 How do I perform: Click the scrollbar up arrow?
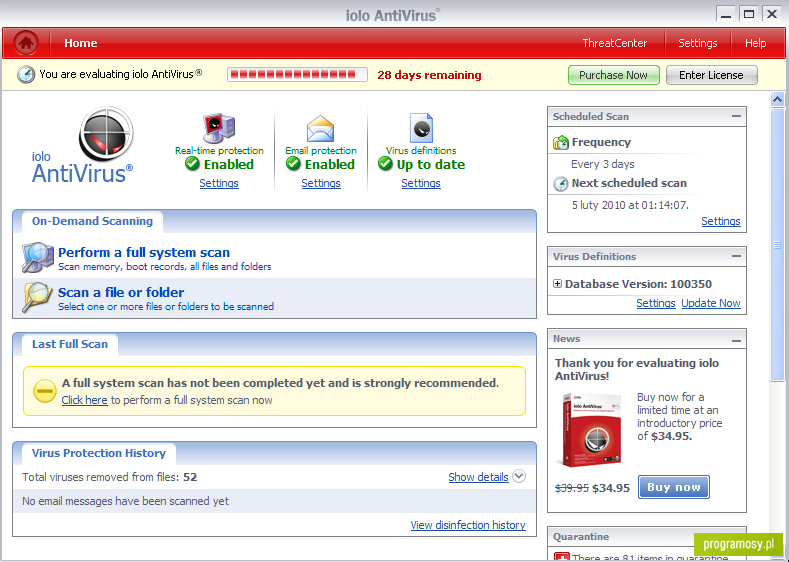click(x=777, y=100)
